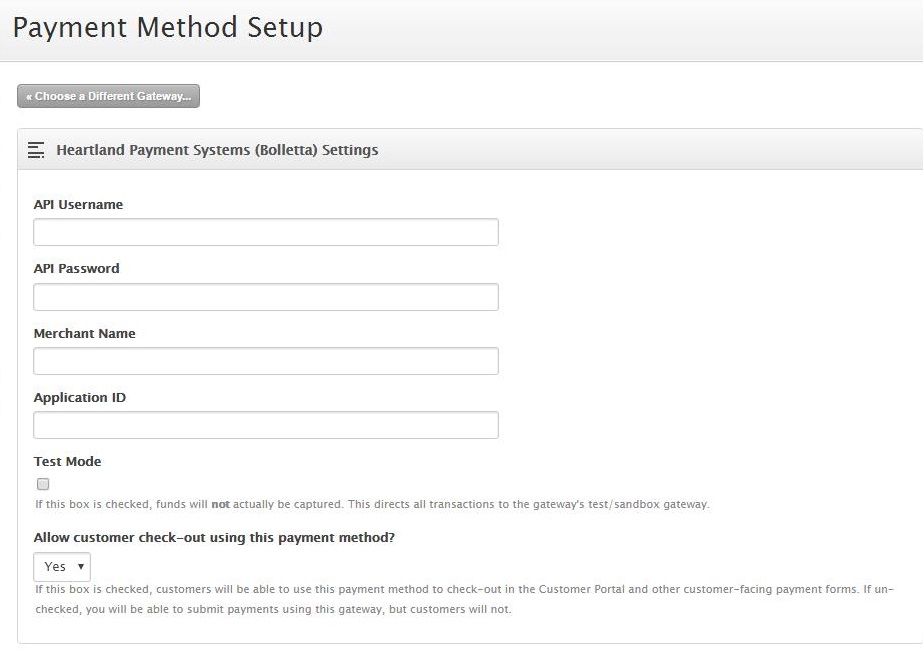Click the test/sandbox gateway help text
Image resolution: width=923 pixels, height=652 pixels.
[373, 504]
